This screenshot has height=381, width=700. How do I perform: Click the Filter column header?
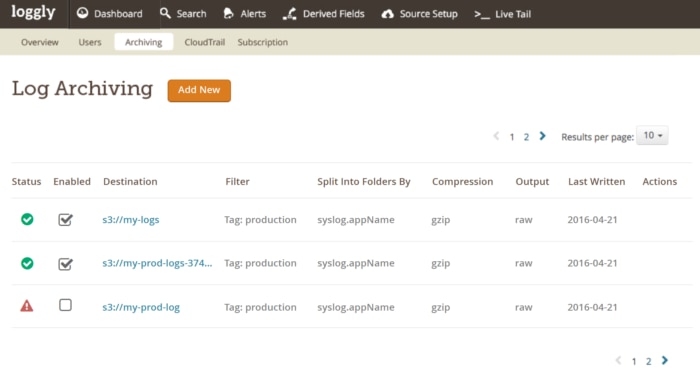coord(237,181)
